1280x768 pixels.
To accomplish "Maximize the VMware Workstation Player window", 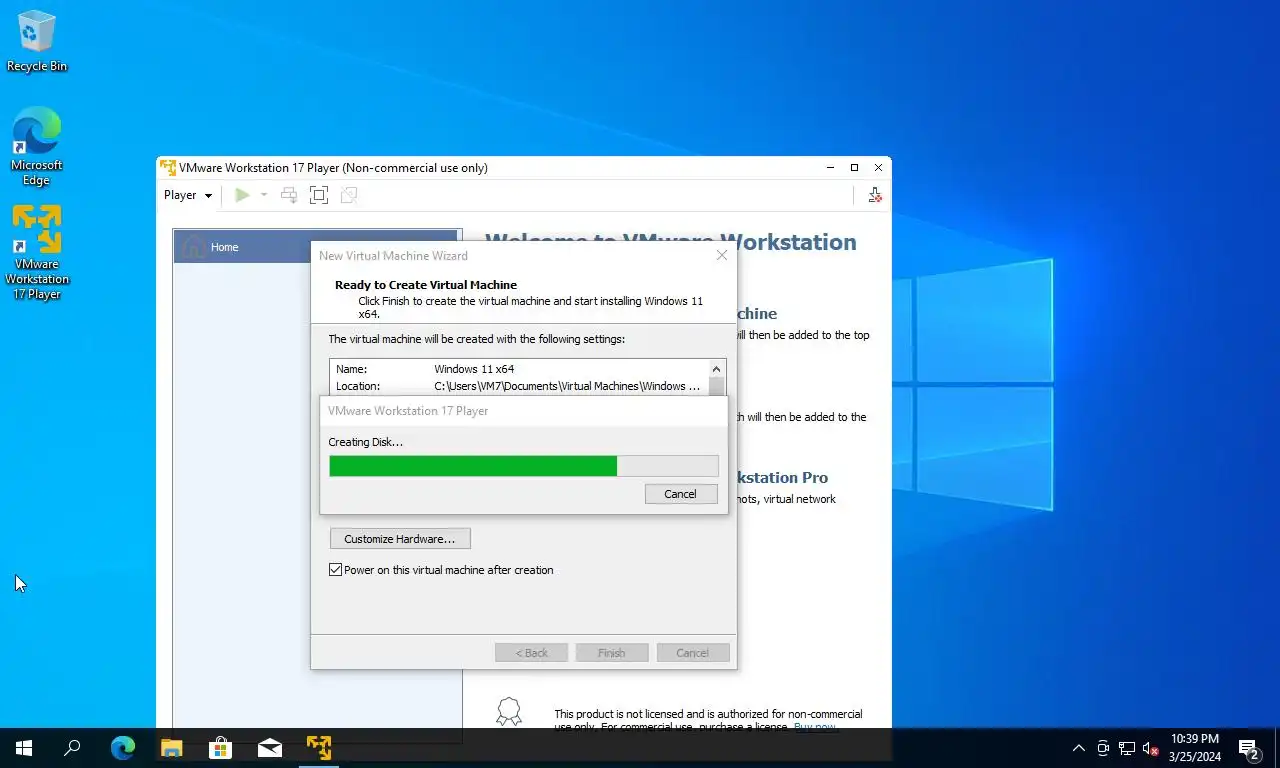I will pos(854,167).
